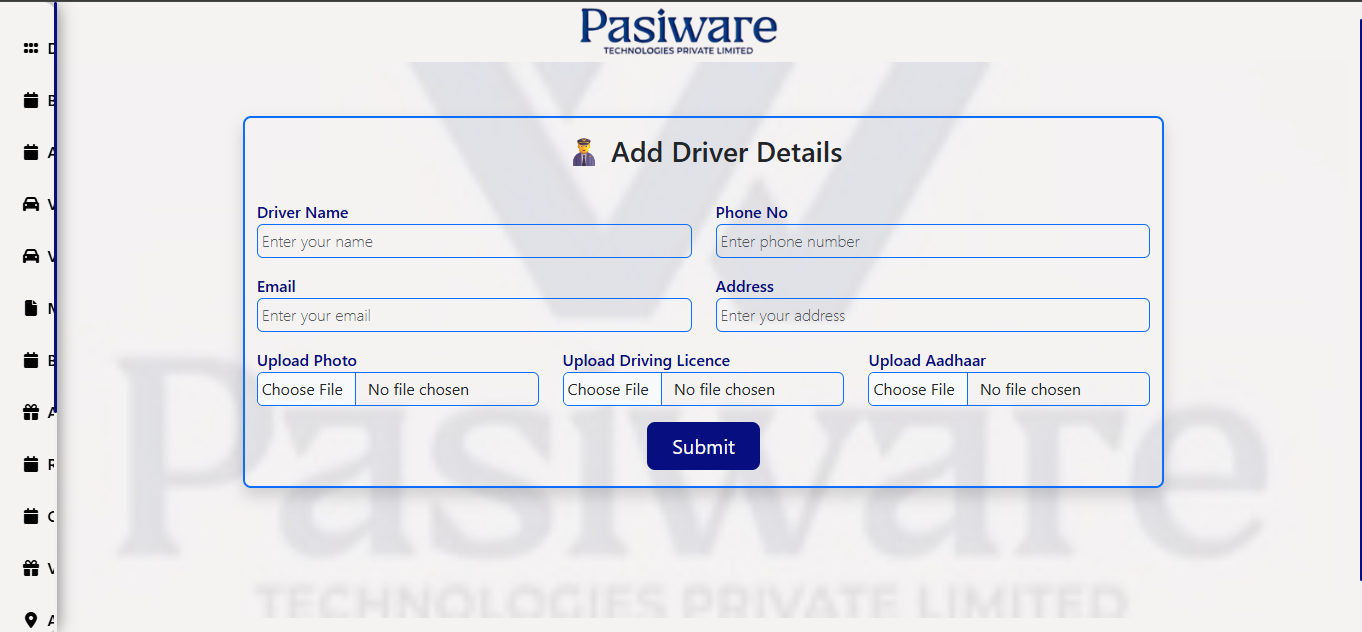
Task: Focus the Phone No input field
Action: 932,241
